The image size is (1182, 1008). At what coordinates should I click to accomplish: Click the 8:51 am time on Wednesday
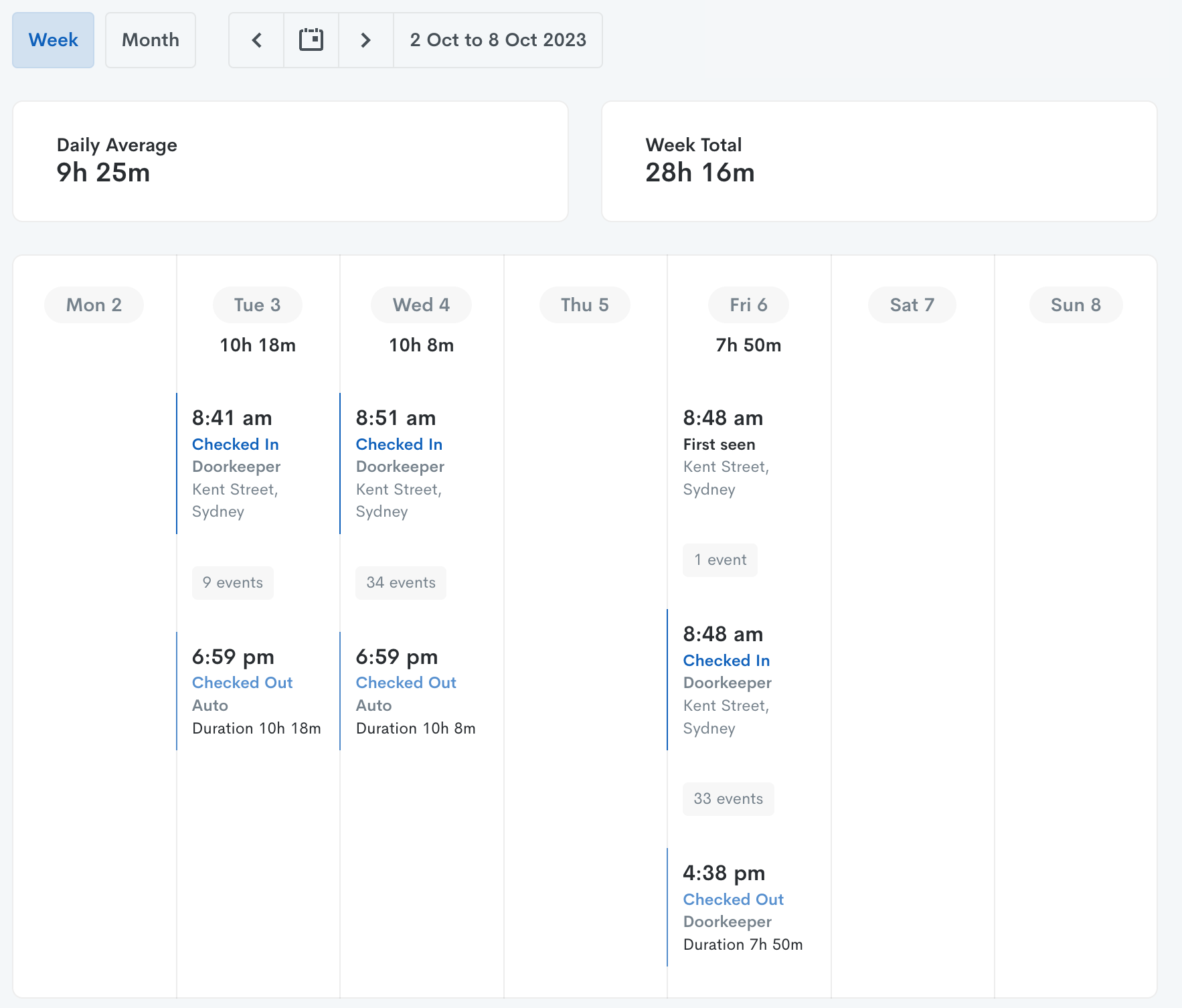click(x=396, y=418)
